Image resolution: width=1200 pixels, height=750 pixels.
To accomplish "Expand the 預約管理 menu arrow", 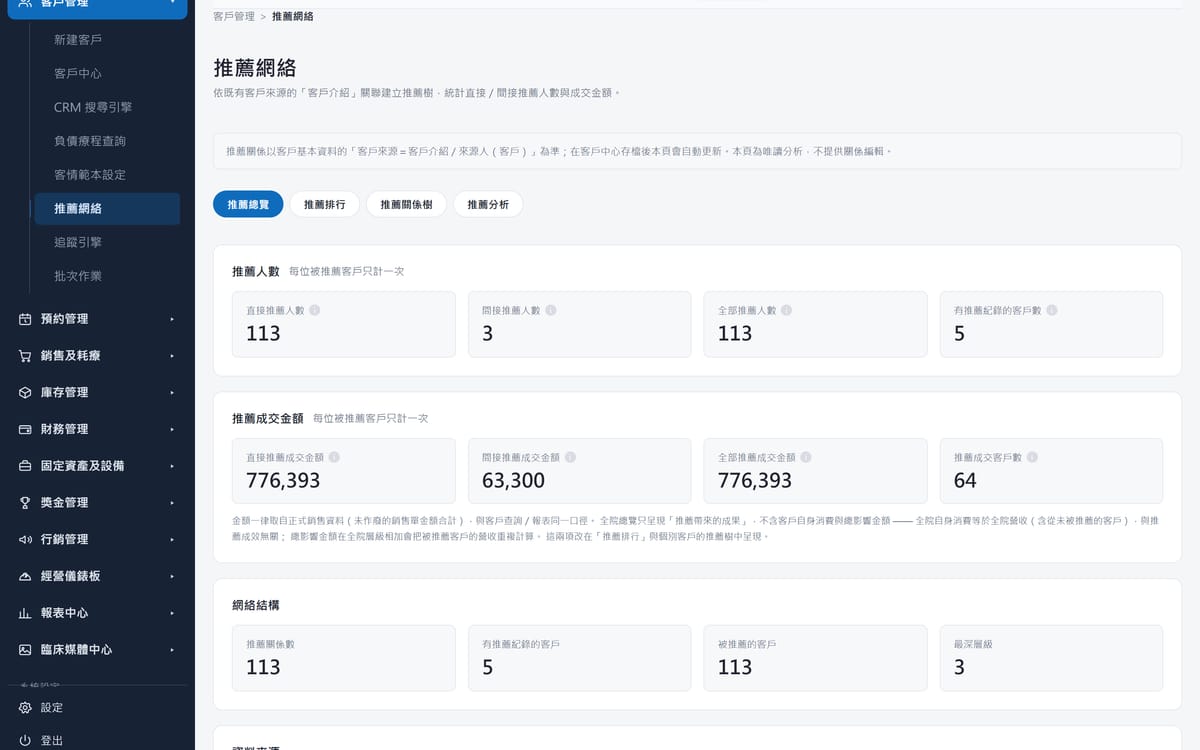I will (172, 319).
